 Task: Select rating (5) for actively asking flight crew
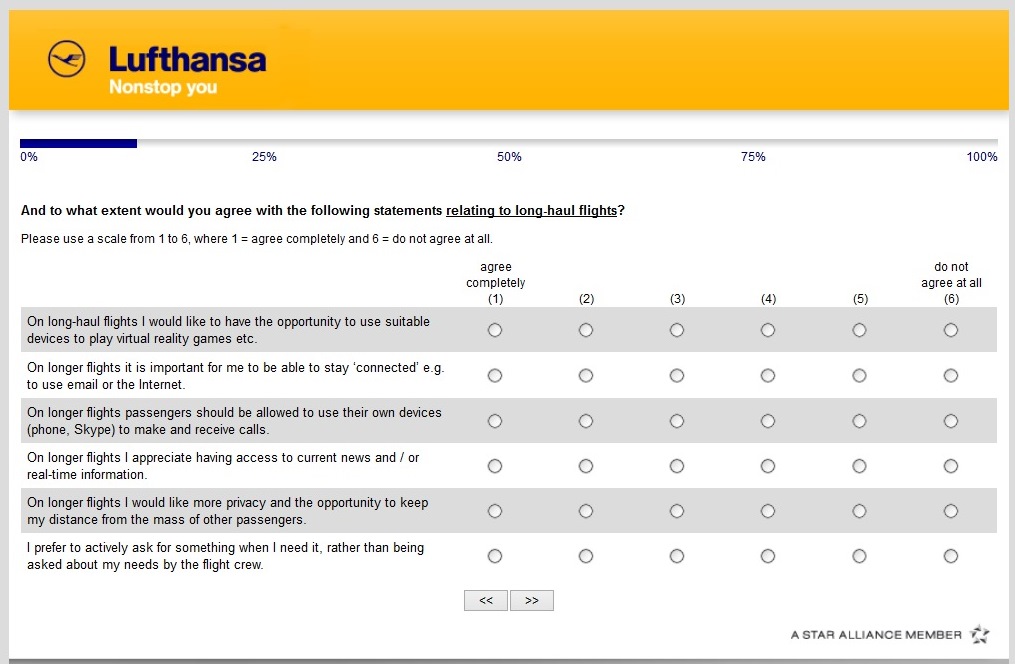pyautogui.click(x=860, y=556)
